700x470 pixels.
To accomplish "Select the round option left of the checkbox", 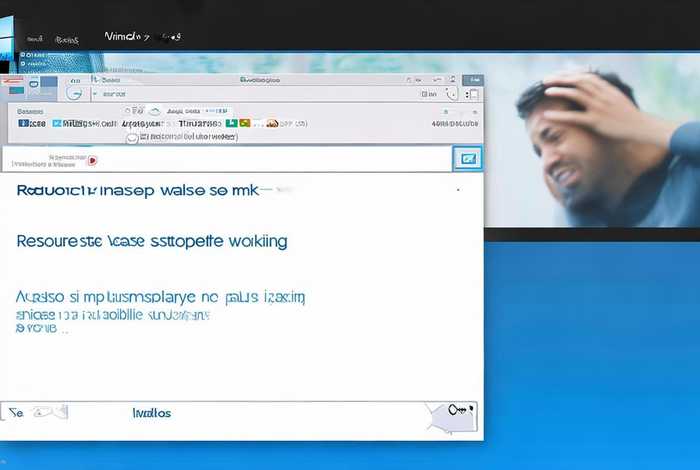I will (x=132, y=138).
